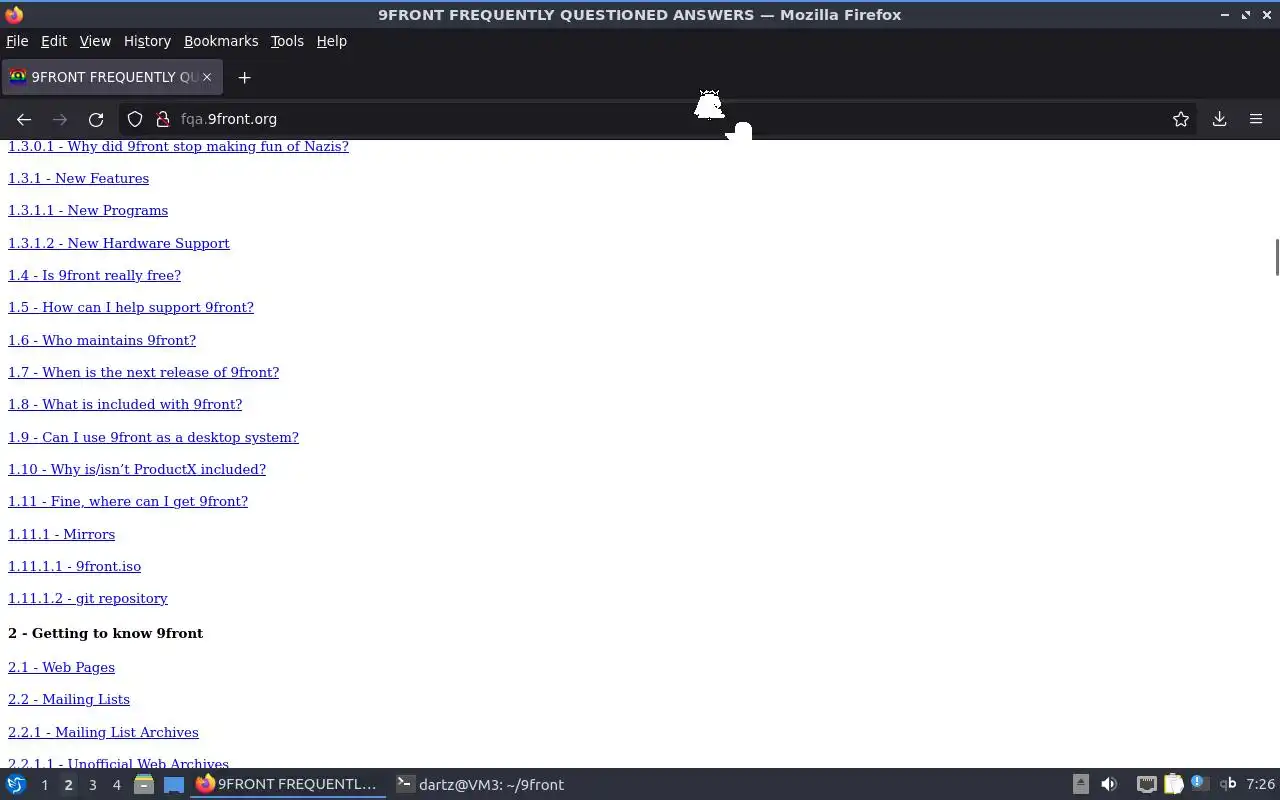The height and width of the screenshot is (800, 1280).
Task: Open the Tools menu
Action: tap(287, 41)
